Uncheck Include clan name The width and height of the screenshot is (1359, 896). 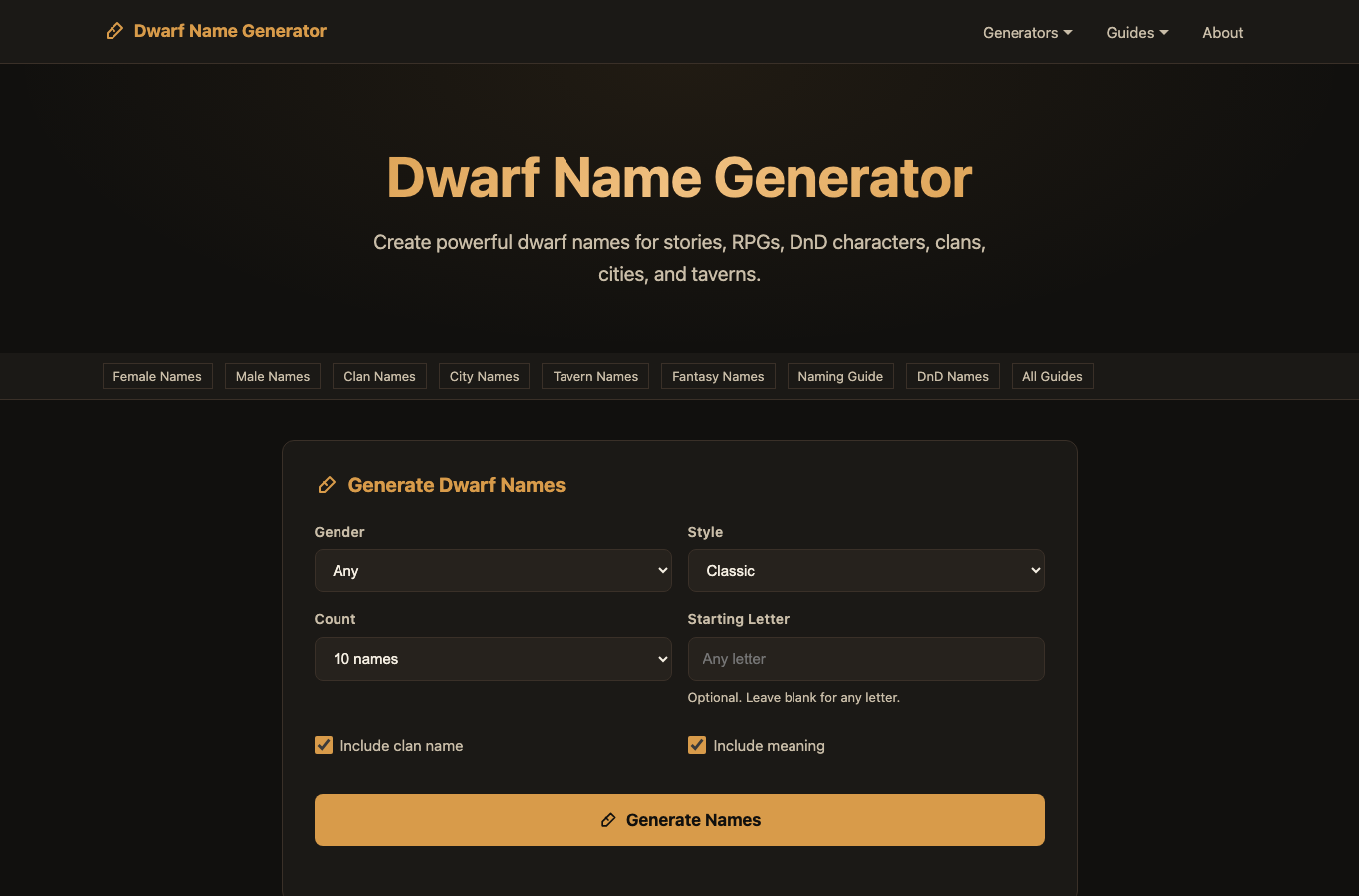pos(324,745)
